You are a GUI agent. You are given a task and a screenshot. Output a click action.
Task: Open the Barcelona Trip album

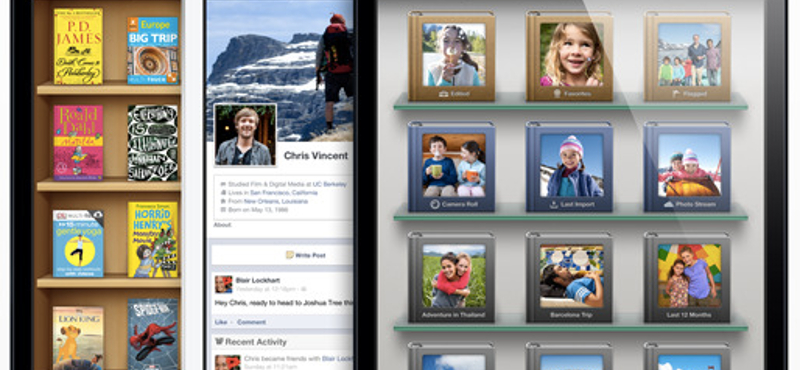(569, 277)
